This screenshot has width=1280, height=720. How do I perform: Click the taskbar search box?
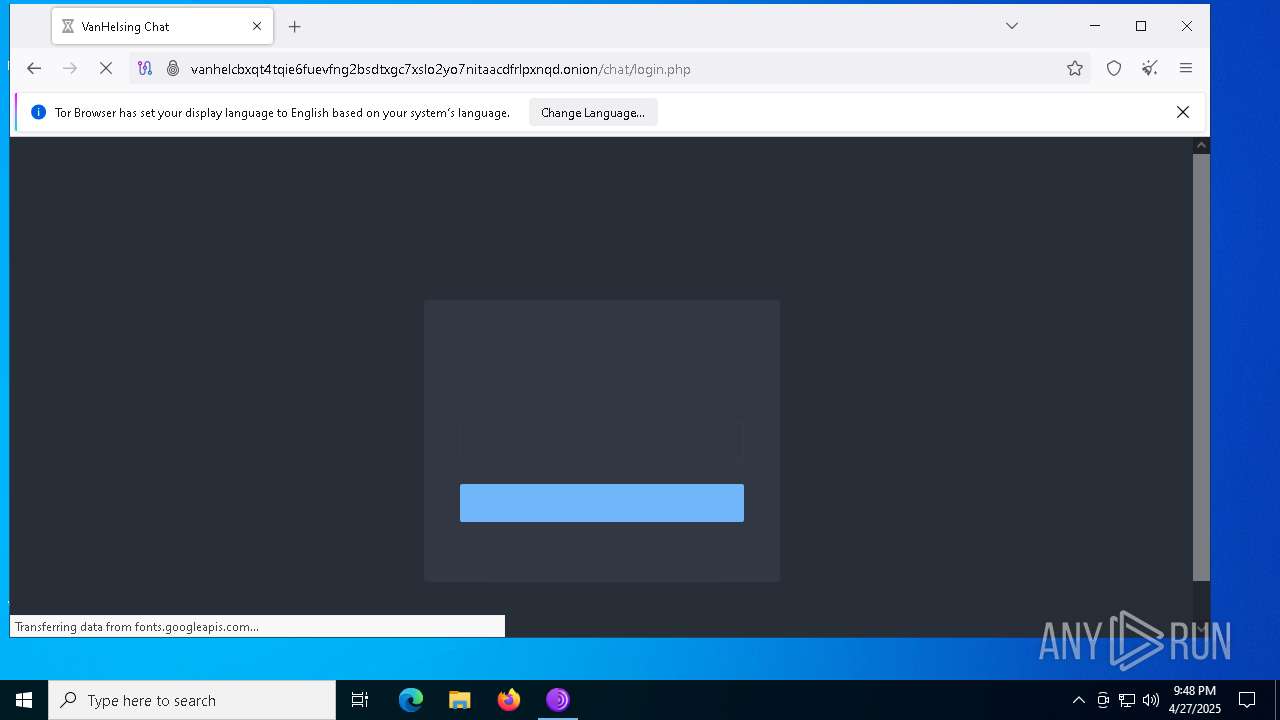[192, 700]
